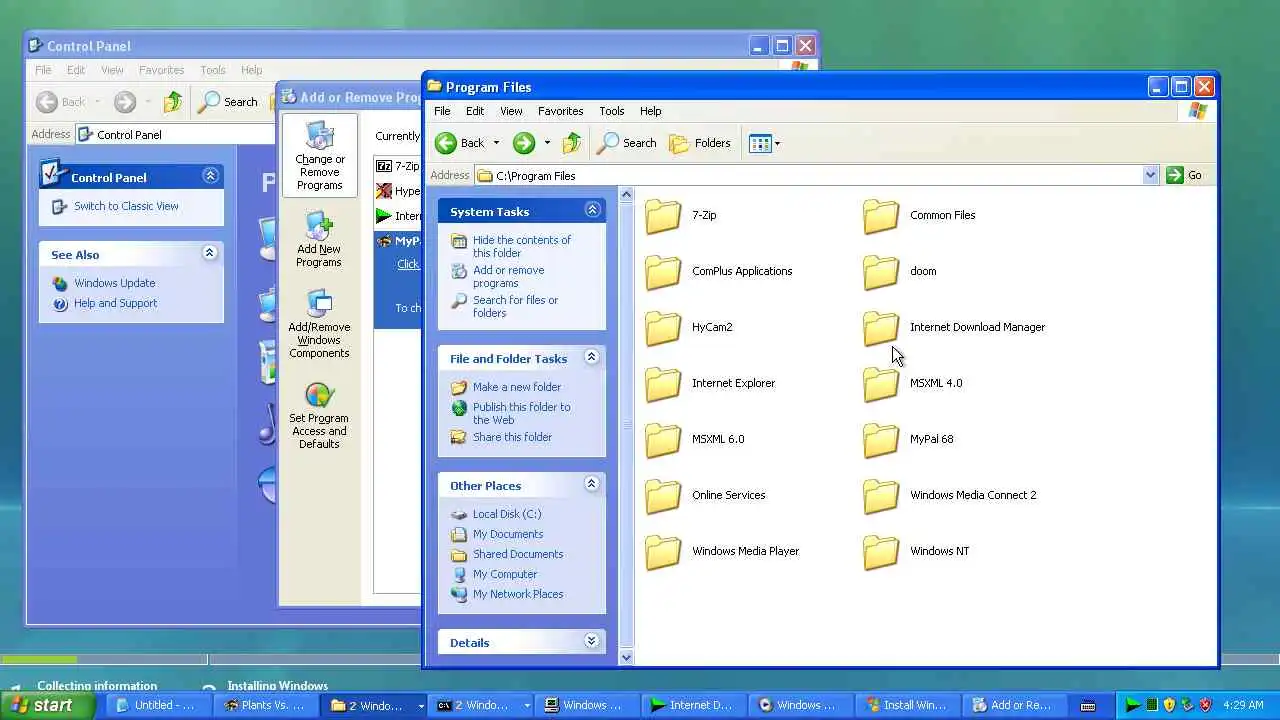Open Back history dropdown arrow in Program Files

(x=496, y=143)
